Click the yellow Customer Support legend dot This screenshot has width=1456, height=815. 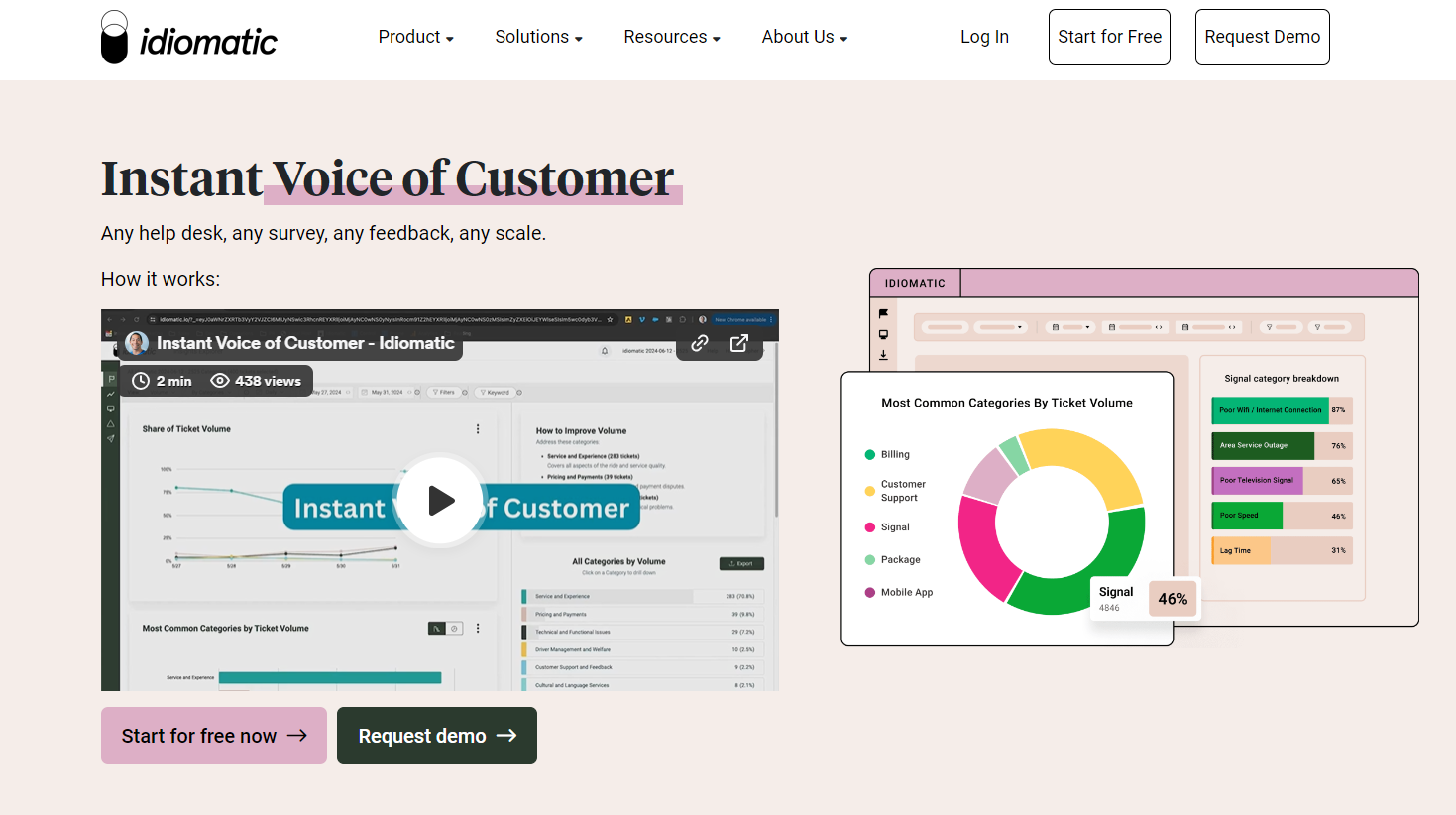click(870, 491)
